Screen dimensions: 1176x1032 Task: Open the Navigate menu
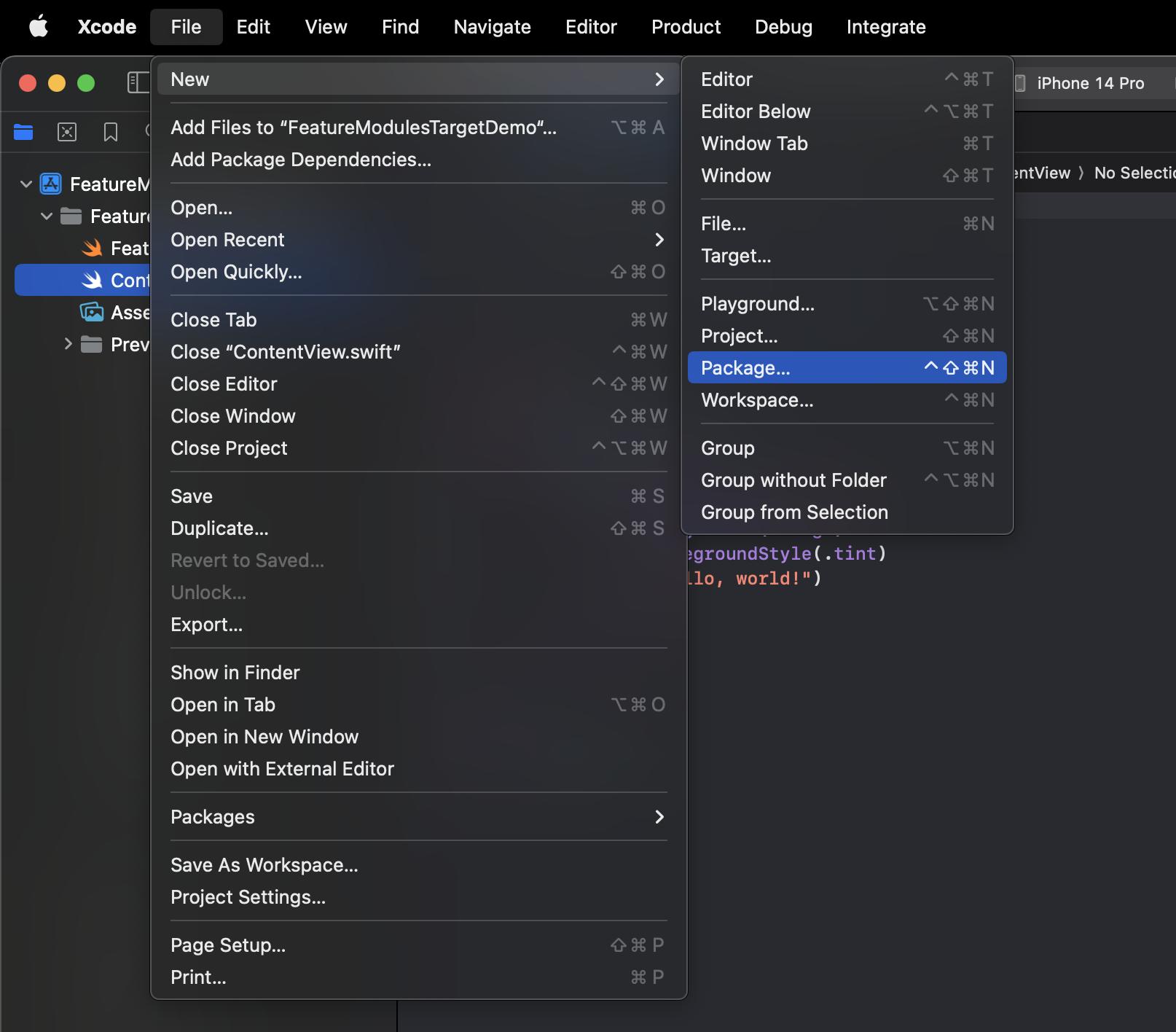pos(492,27)
